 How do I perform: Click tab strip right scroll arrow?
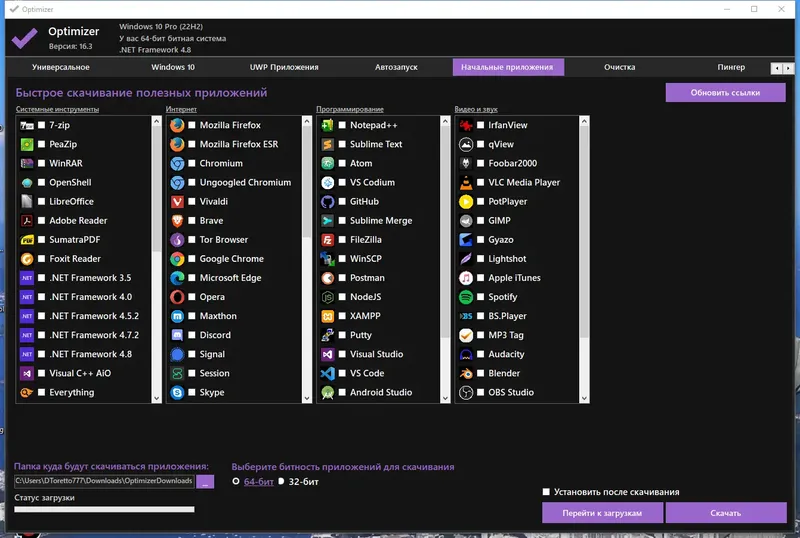click(x=788, y=68)
